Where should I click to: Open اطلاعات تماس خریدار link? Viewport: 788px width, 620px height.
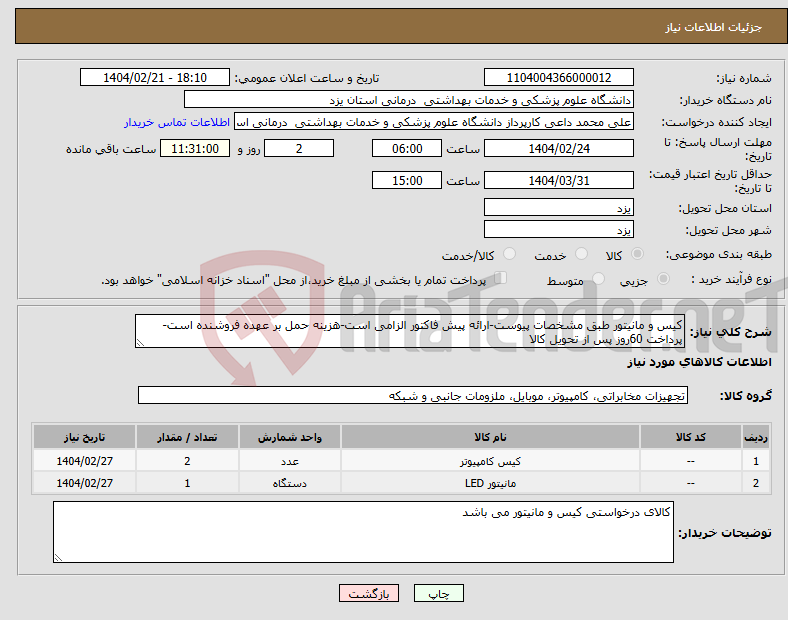(x=177, y=123)
